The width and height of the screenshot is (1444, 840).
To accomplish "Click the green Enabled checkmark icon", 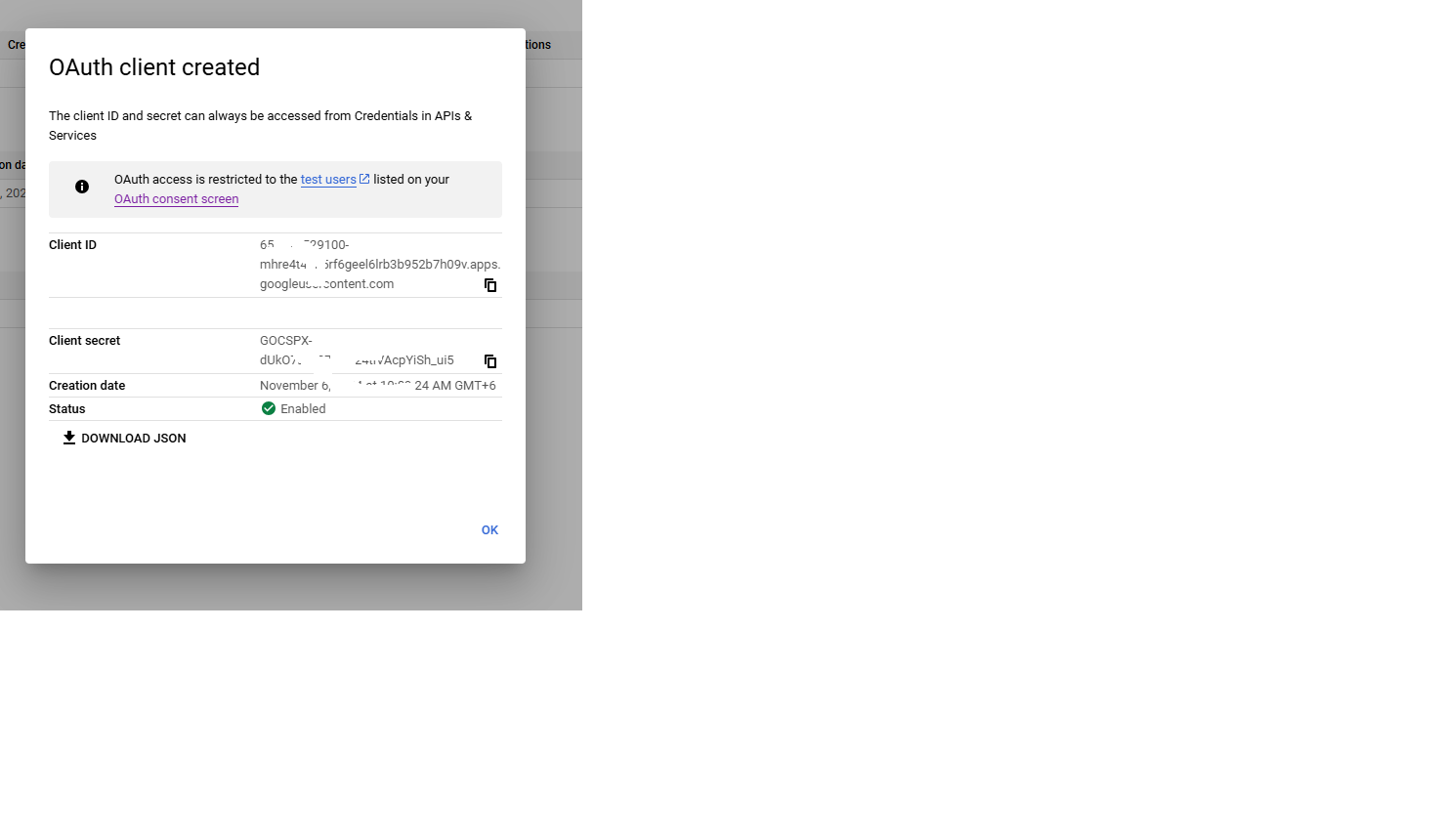I will click(x=269, y=408).
